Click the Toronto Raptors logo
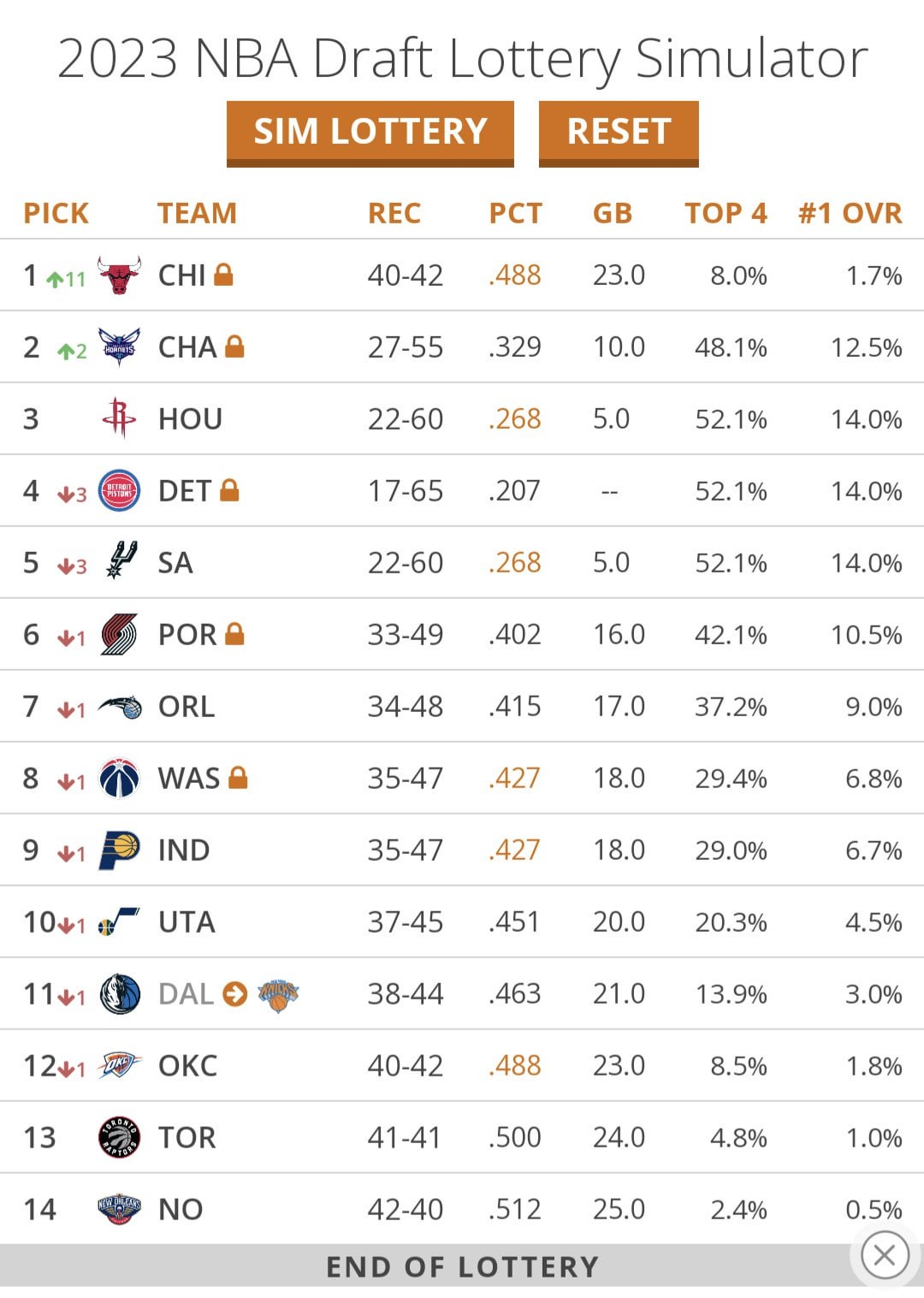Image resolution: width=924 pixels, height=1298 pixels. click(x=119, y=1137)
